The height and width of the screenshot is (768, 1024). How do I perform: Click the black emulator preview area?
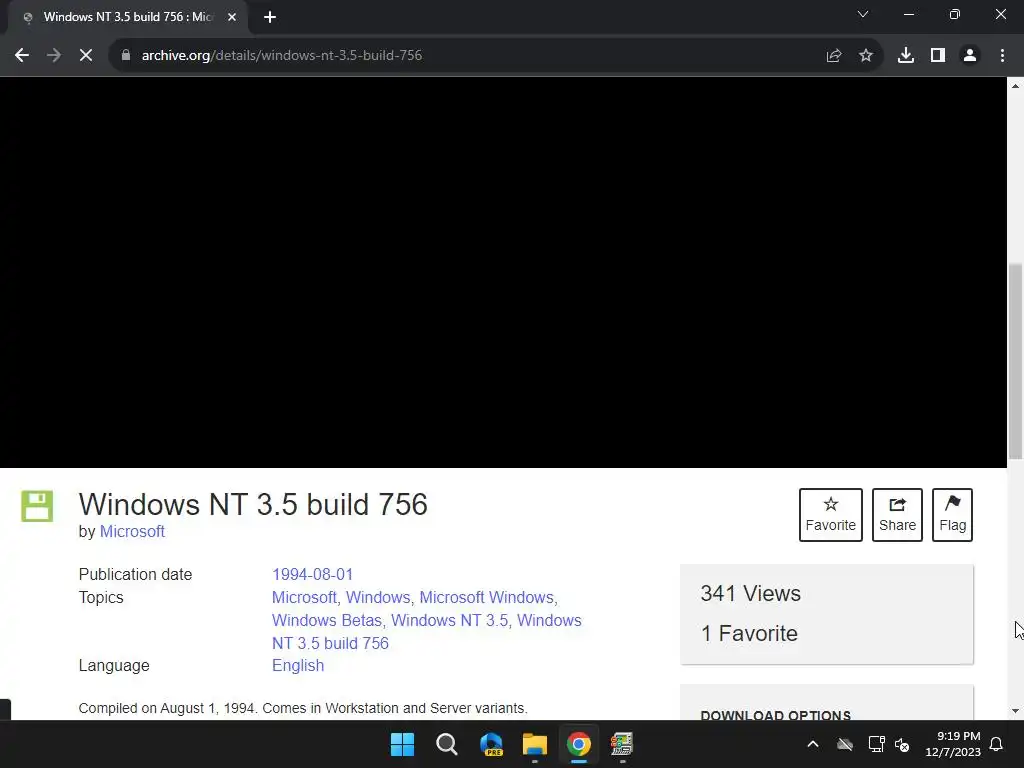pyautogui.click(x=504, y=272)
